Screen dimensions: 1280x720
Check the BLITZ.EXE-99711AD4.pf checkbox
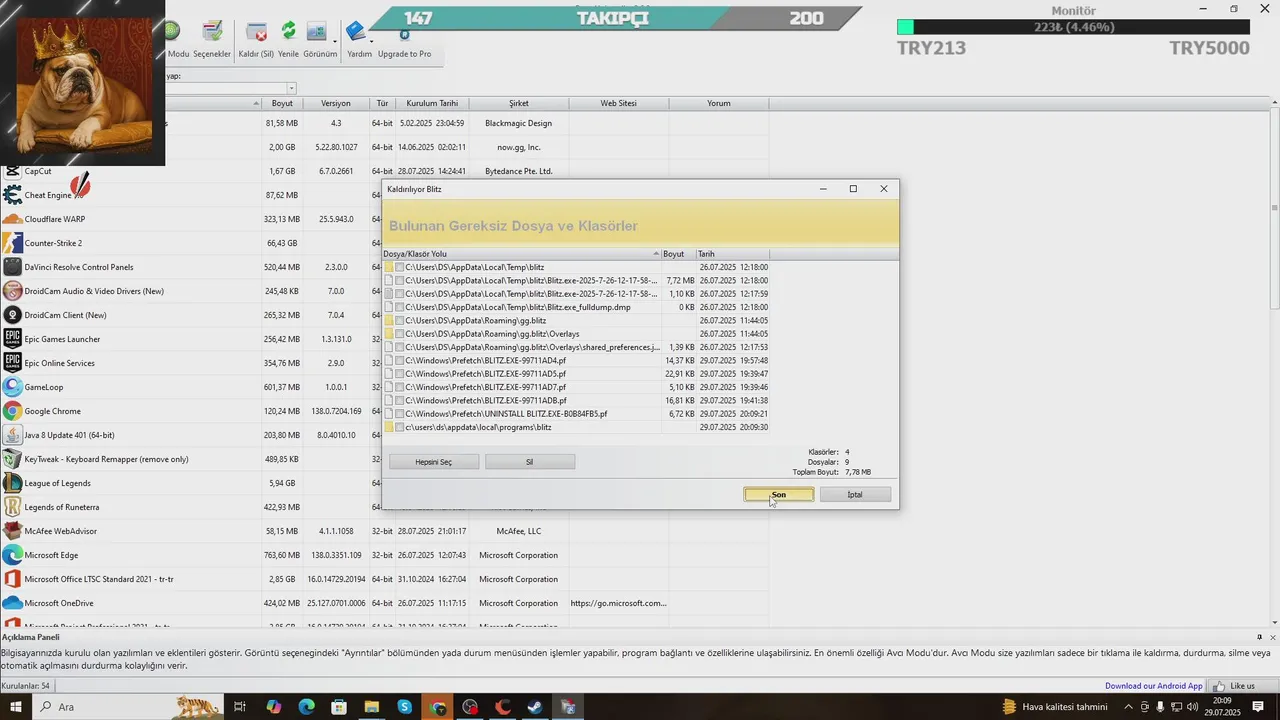[400, 360]
